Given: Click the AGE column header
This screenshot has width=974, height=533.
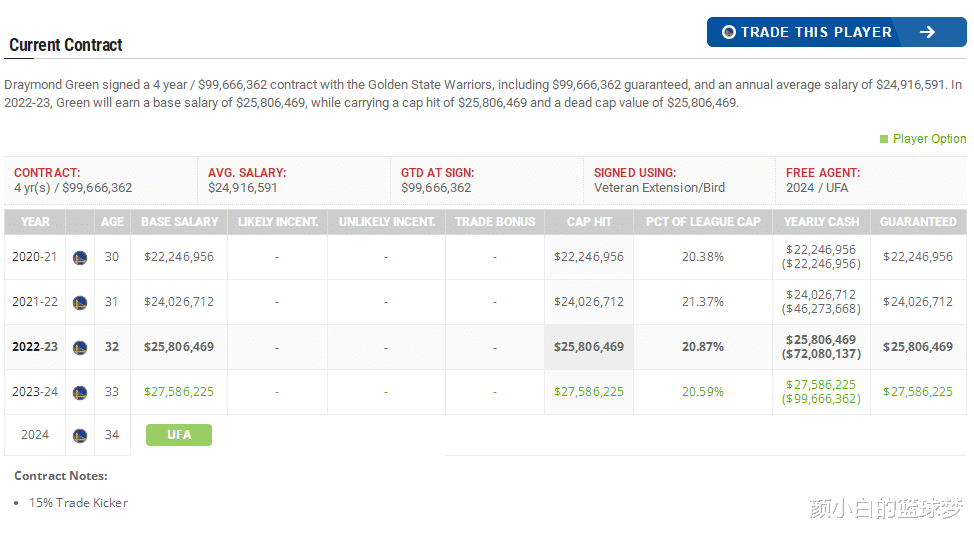Looking at the screenshot, I should (x=112, y=222).
